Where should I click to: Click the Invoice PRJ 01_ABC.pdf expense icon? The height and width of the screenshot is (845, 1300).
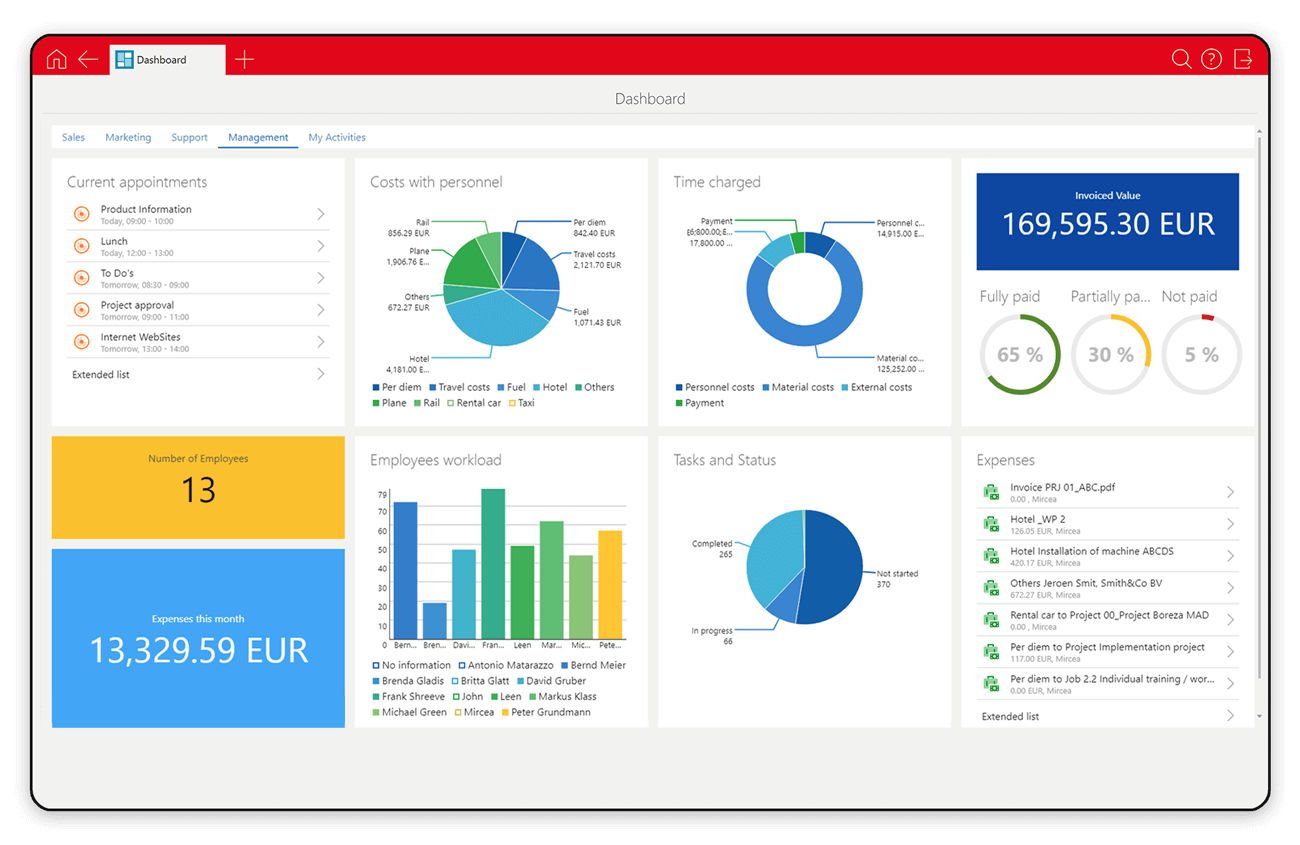tap(991, 492)
